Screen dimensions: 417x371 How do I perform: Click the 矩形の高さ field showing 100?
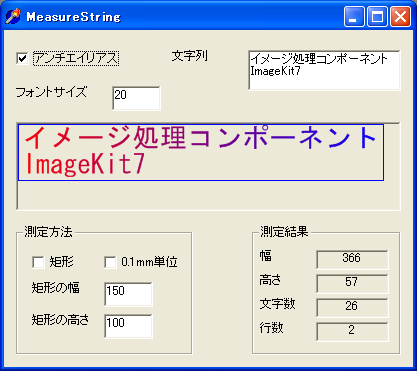click(x=128, y=326)
